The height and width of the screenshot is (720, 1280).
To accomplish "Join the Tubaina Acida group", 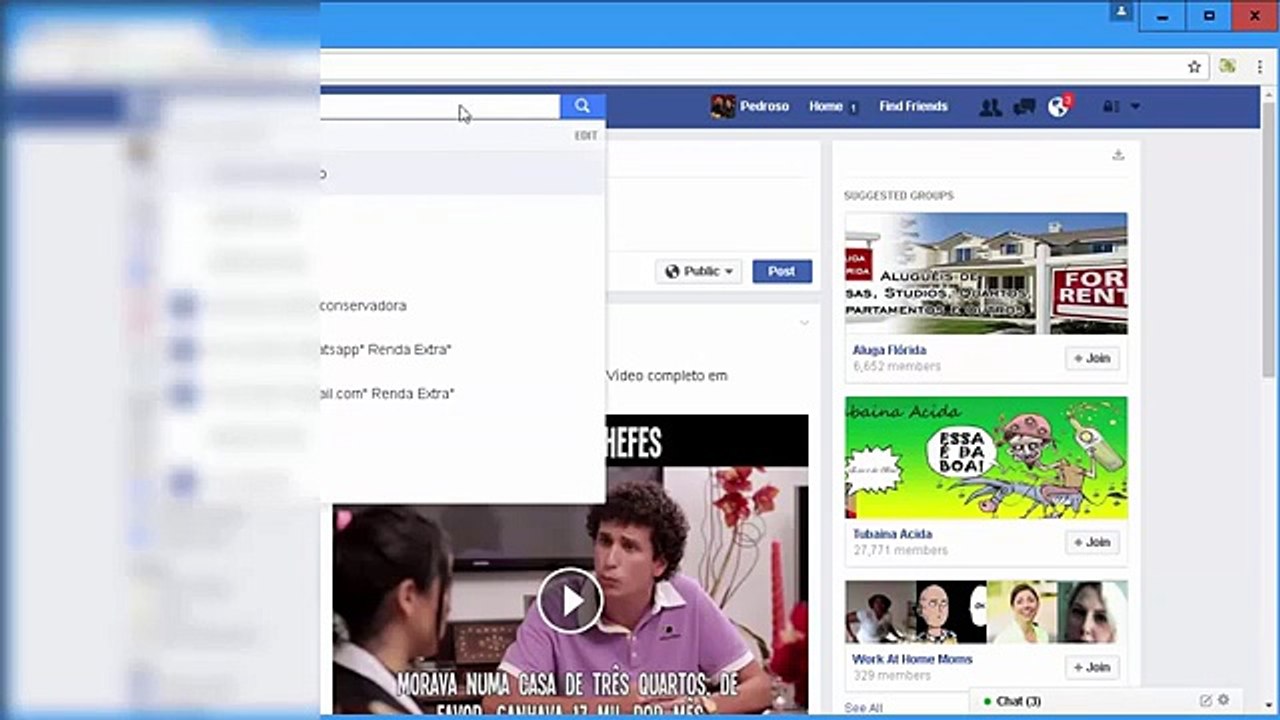I will 1092,542.
